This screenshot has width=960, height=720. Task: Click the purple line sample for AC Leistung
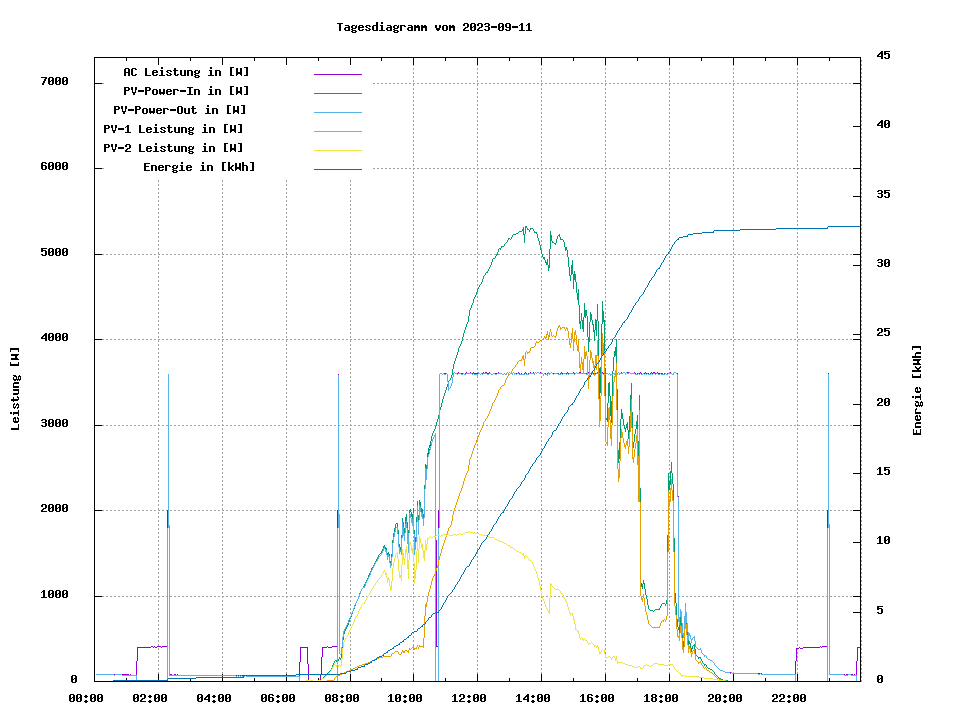pyautogui.click(x=337, y=74)
